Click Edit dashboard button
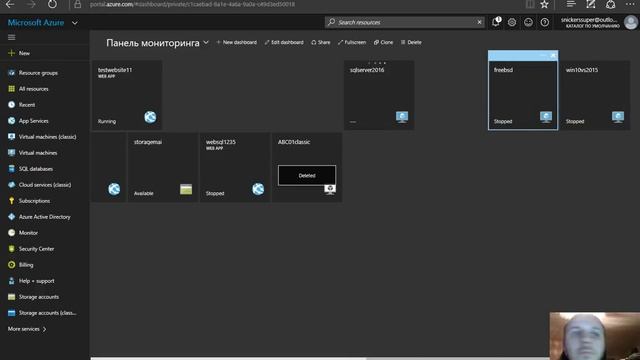Viewport: 640px width, 360px height. pyautogui.click(x=284, y=42)
